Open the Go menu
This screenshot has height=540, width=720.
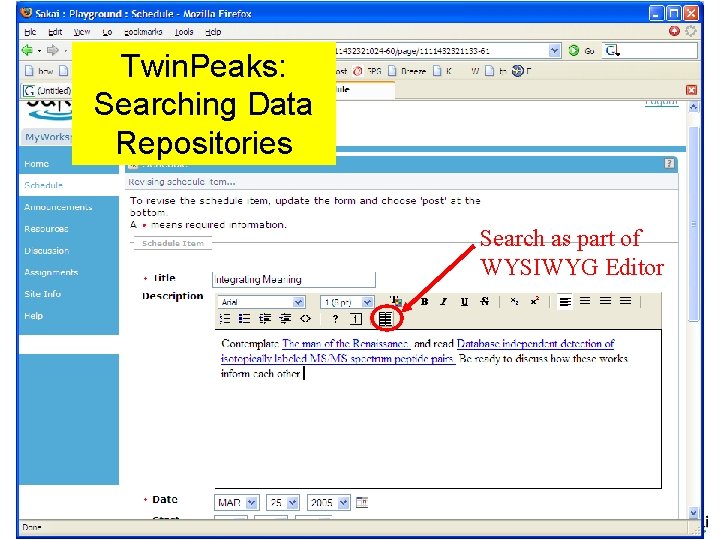coord(107,32)
